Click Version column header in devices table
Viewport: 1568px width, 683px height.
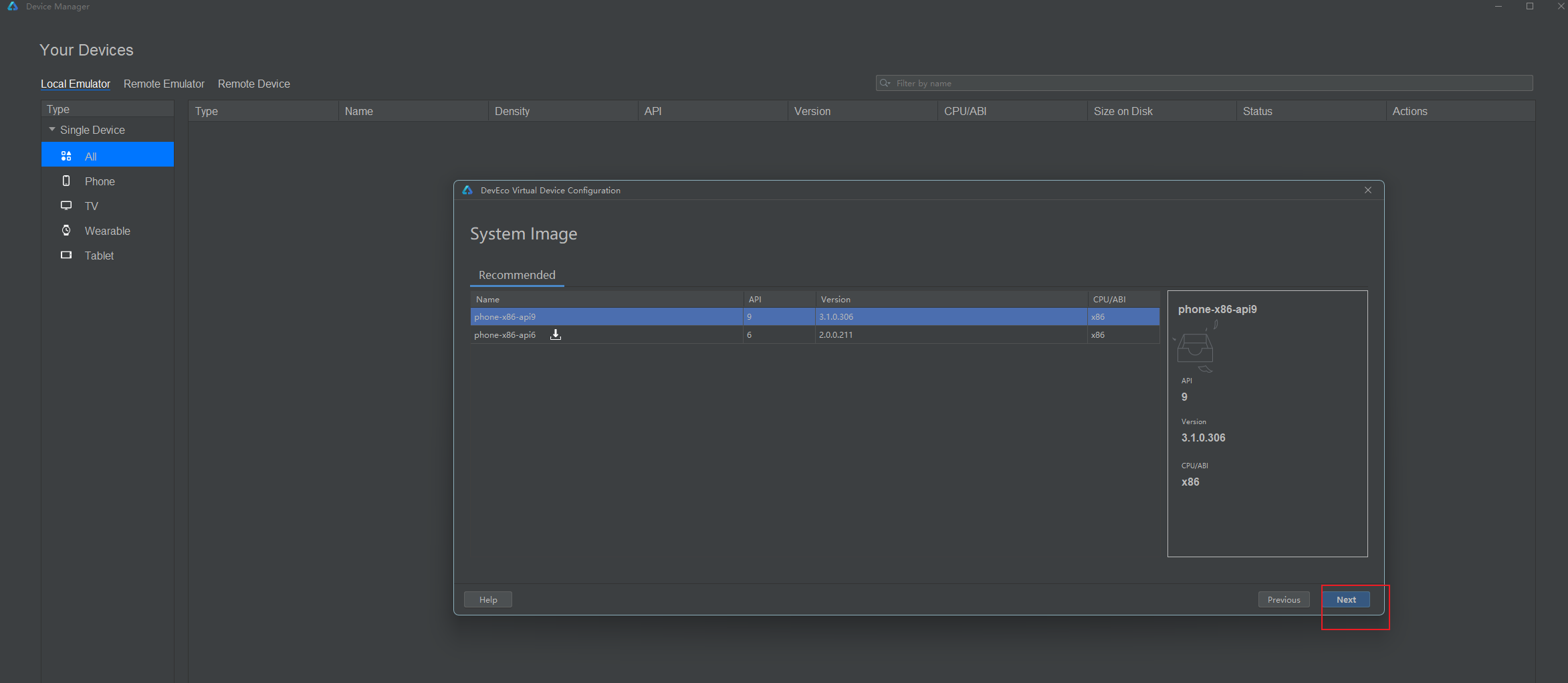[x=862, y=111]
